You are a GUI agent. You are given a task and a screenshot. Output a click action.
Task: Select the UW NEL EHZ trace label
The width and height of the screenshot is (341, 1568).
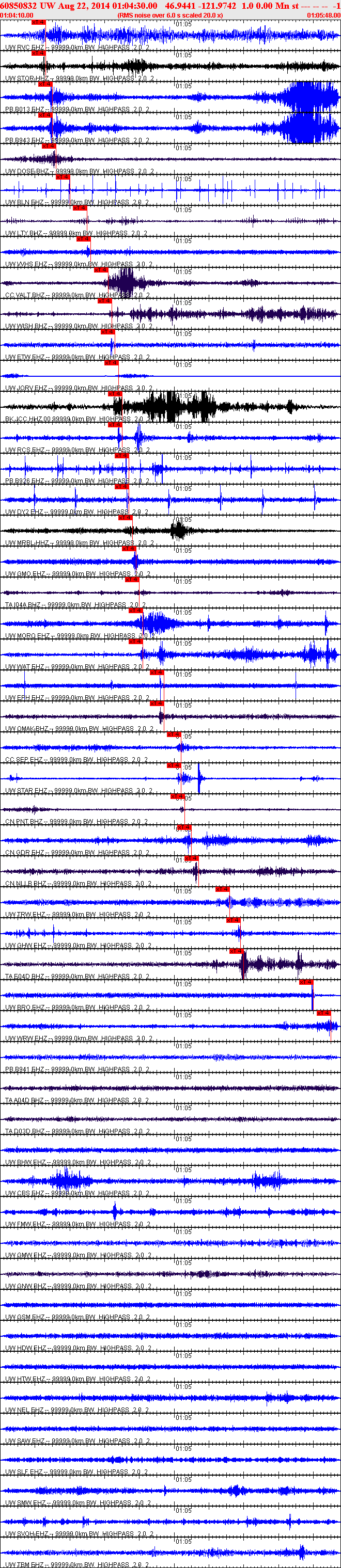pyautogui.click(x=76, y=1410)
